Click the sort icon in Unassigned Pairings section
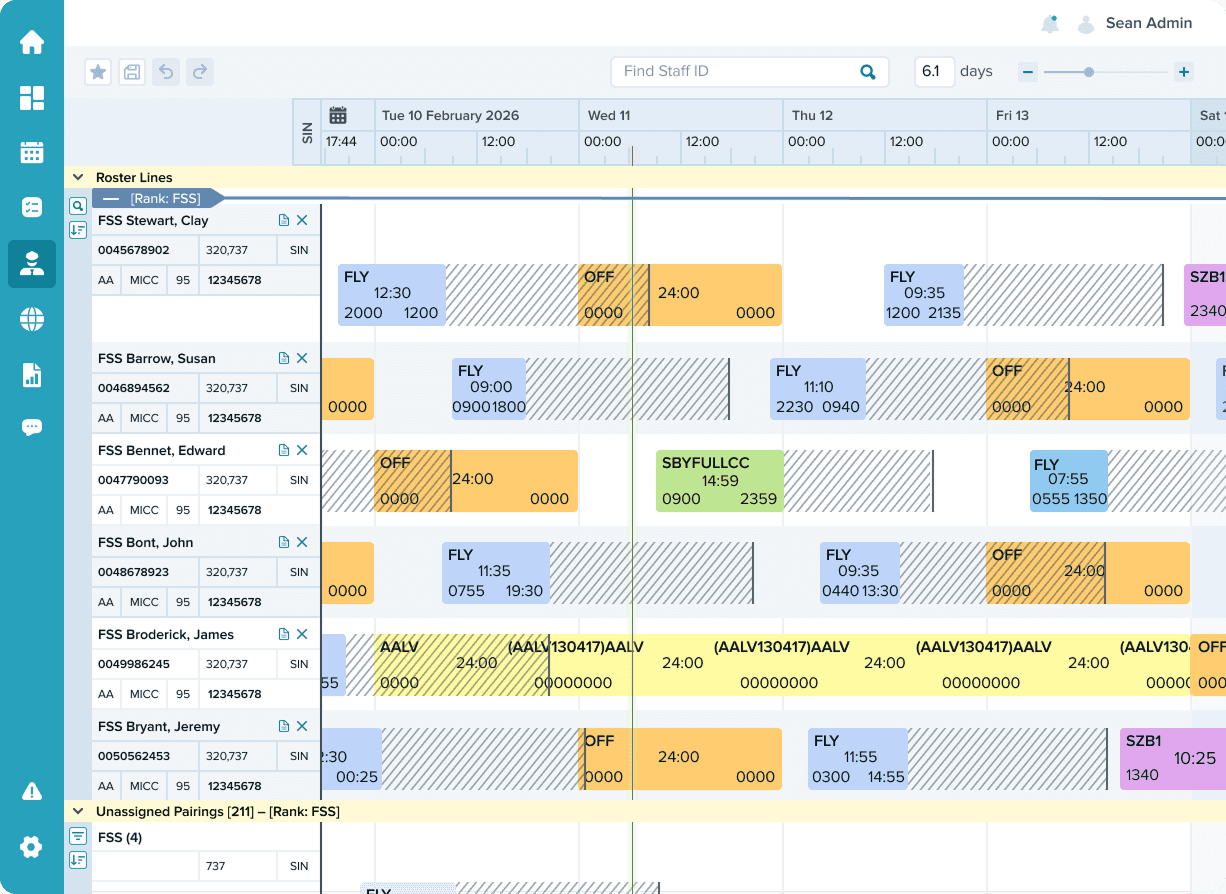Screen dimensions: 1226x894 pyautogui.click(x=77, y=860)
